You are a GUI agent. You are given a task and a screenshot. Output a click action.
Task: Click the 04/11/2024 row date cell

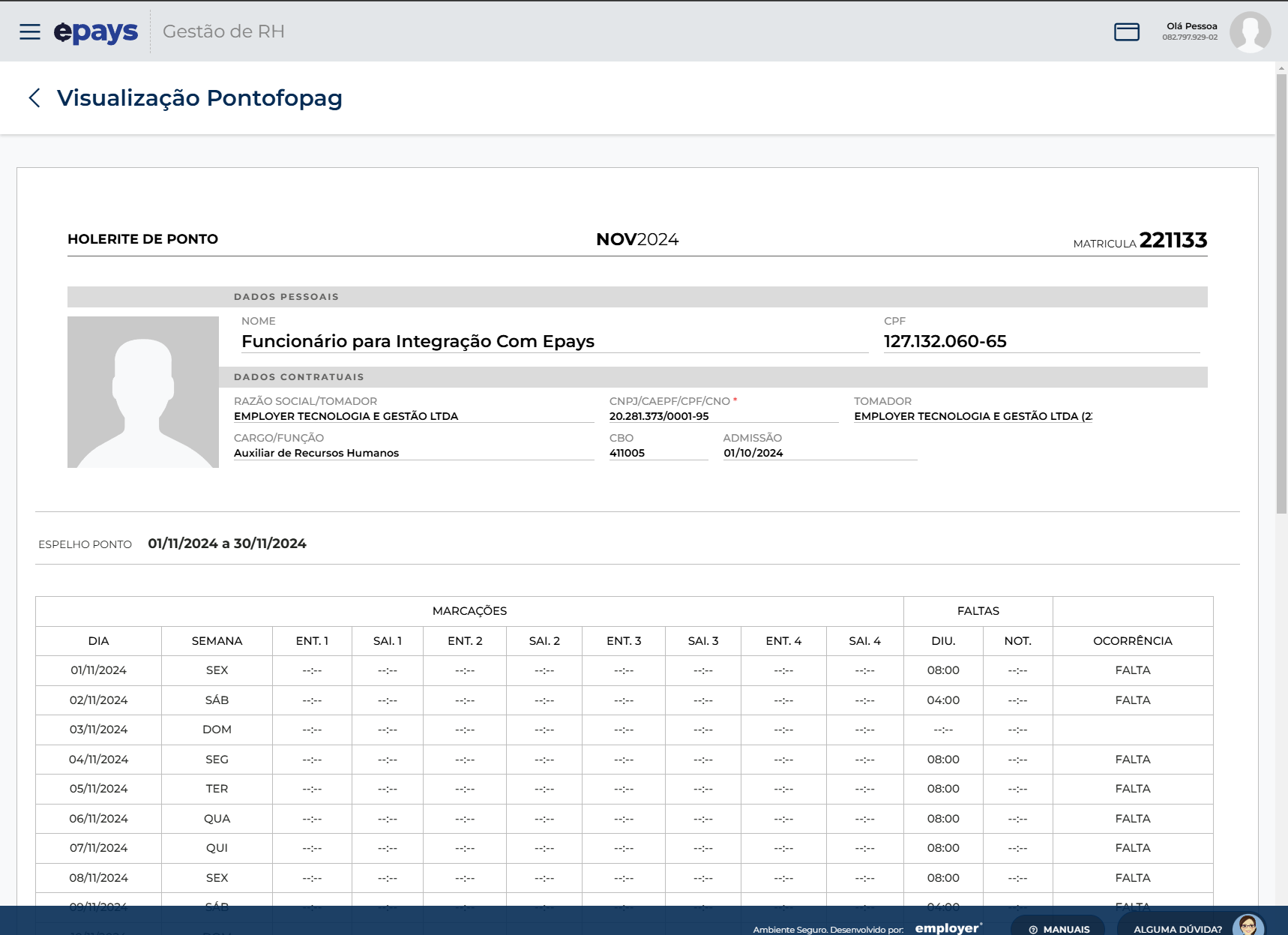coord(98,760)
